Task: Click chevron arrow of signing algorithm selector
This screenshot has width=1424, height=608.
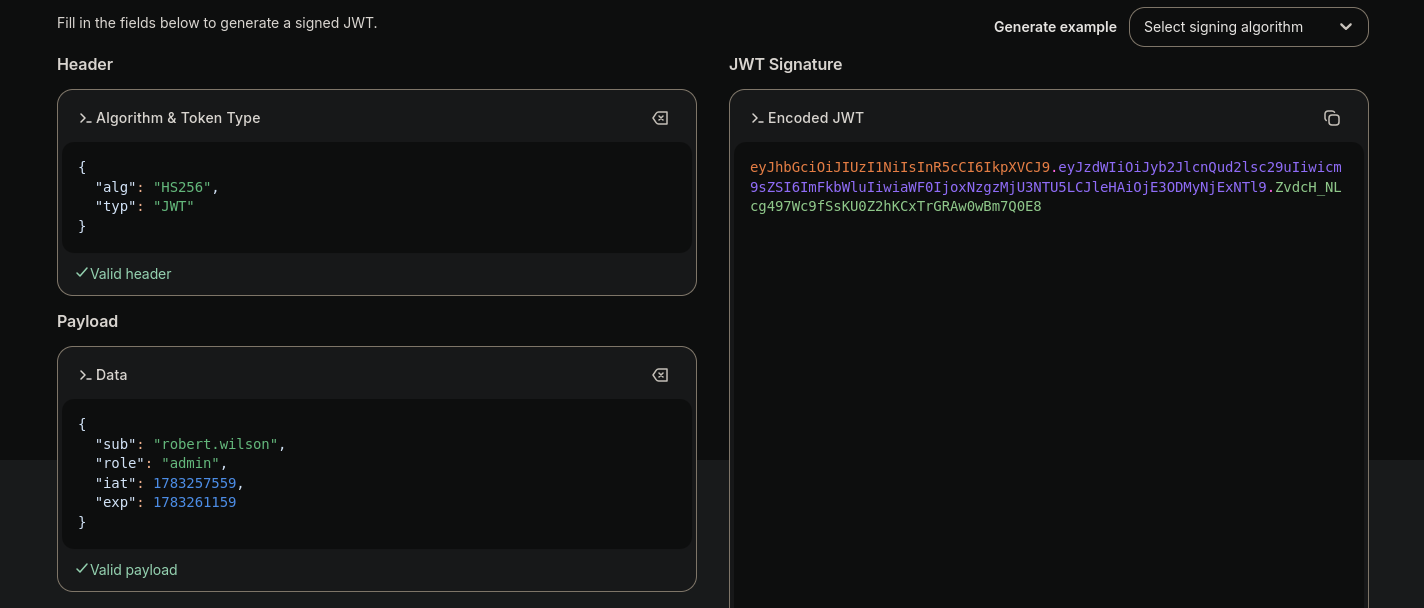Action: [1346, 27]
